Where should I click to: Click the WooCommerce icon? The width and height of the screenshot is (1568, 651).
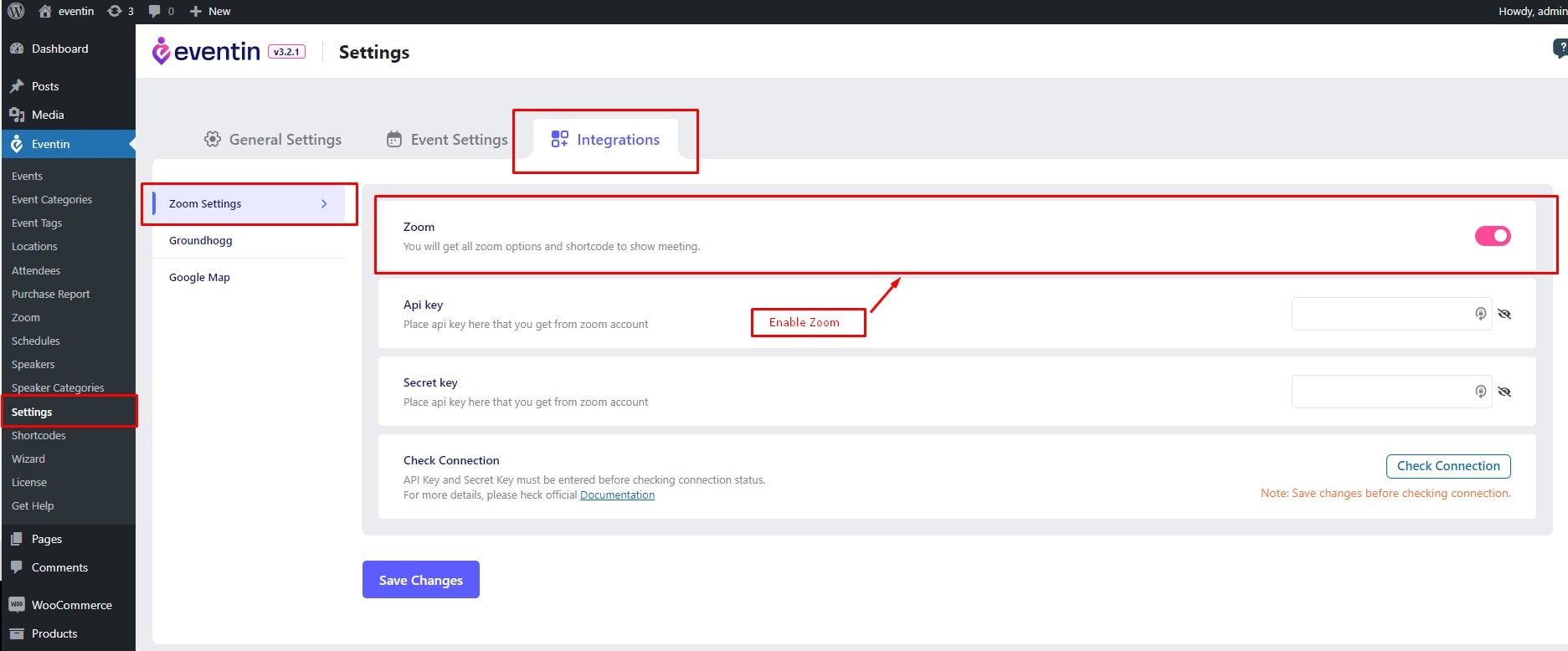(17, 604)
